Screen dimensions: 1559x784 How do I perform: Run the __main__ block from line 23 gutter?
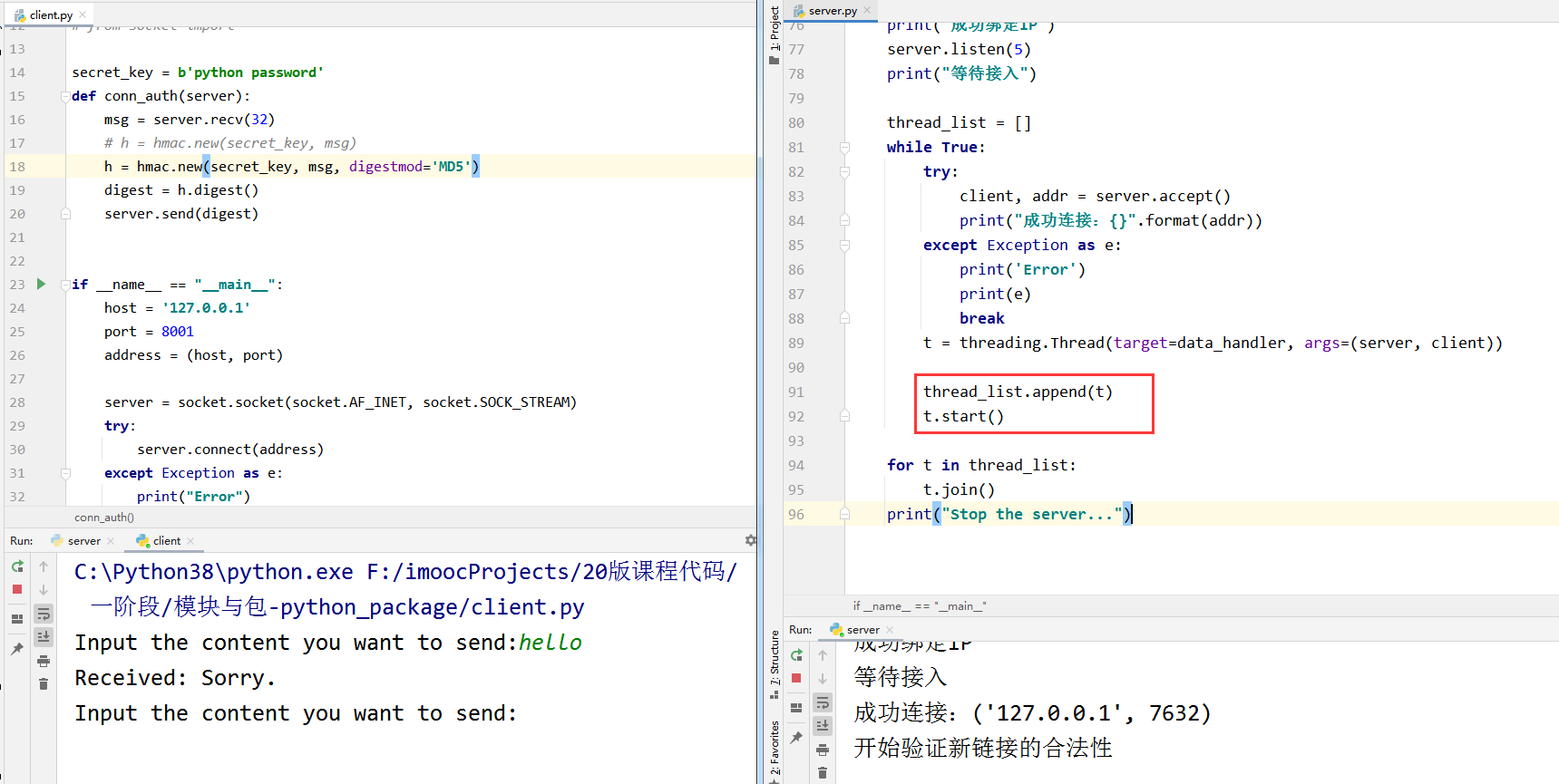(41, 284)
